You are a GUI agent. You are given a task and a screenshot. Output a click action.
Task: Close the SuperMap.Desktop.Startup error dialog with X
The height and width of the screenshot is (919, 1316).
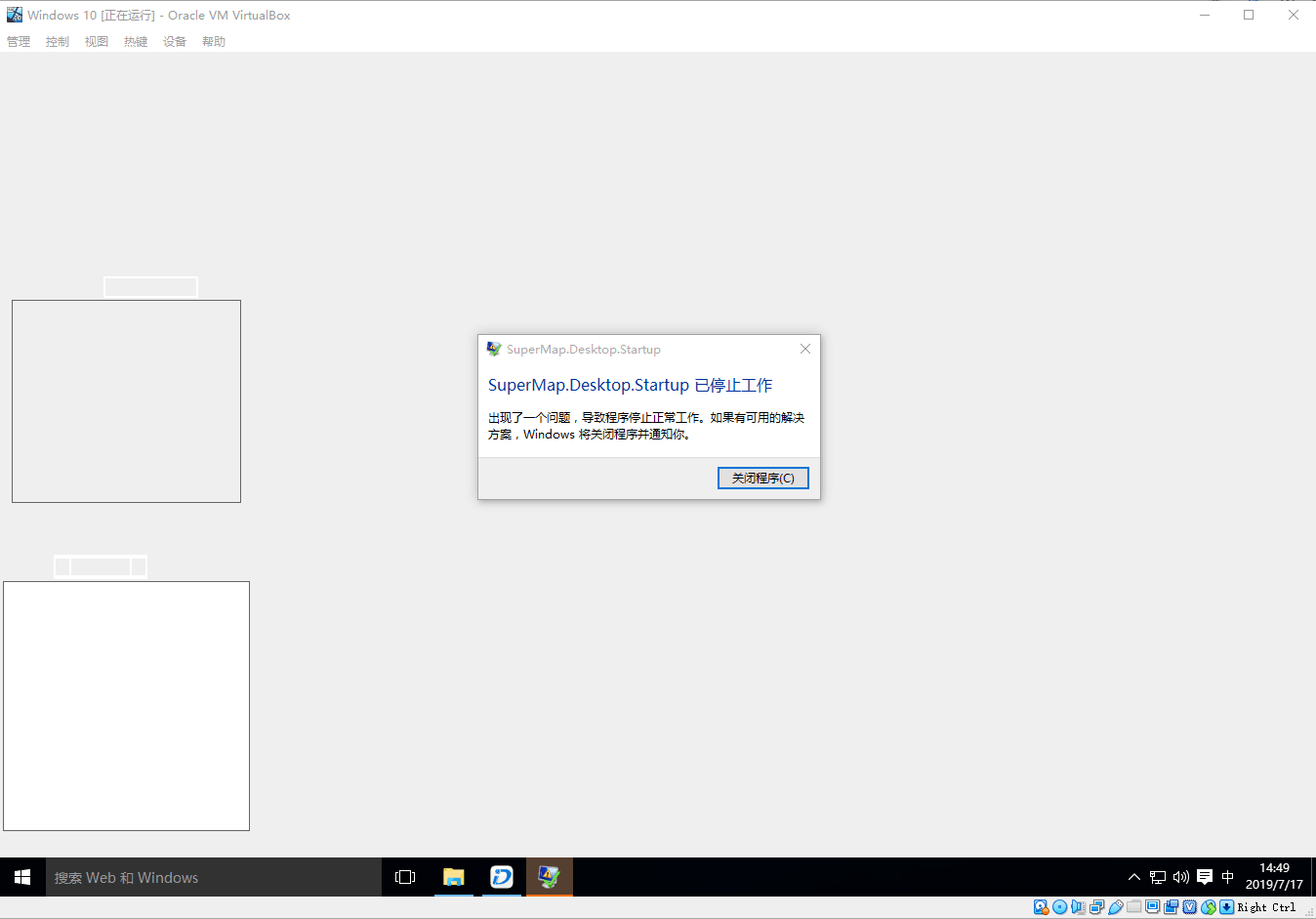[x=804, y=349]
